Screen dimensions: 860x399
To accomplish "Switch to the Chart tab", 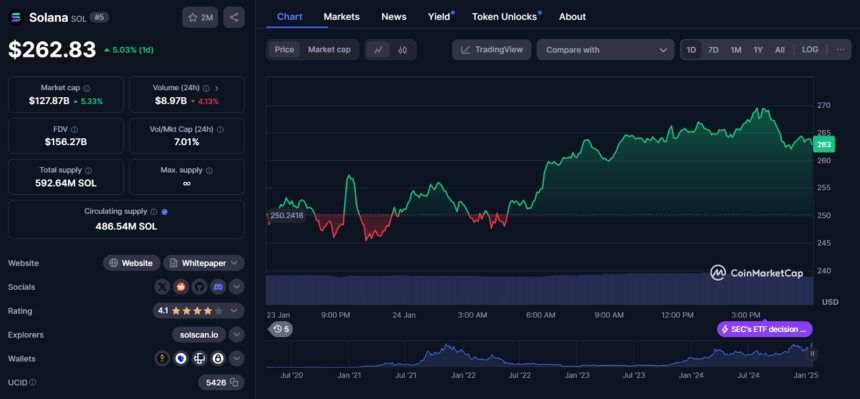I will tap(290, 16).
